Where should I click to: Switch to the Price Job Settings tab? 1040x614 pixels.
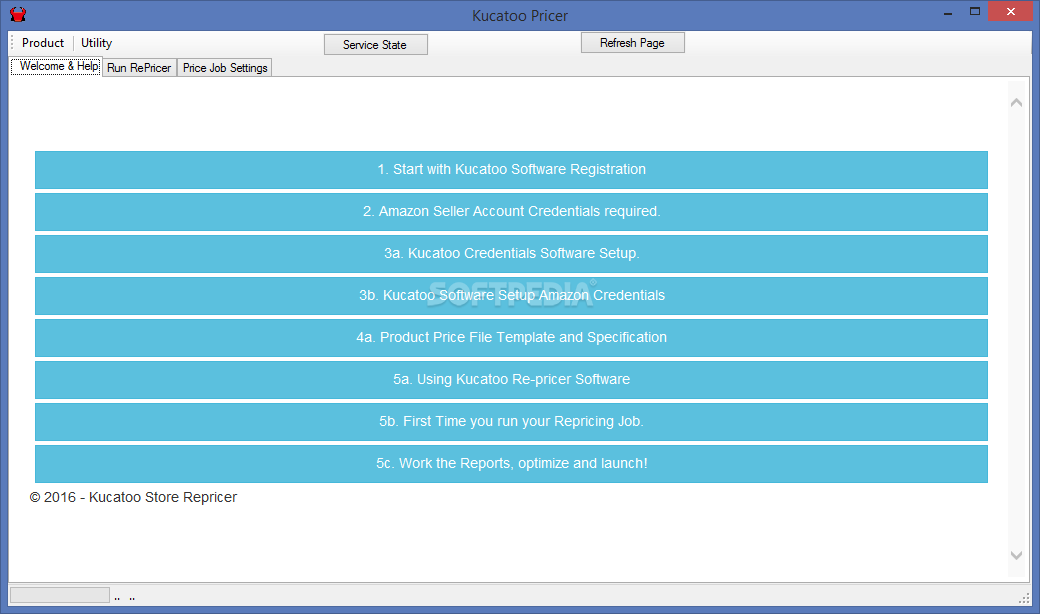click(x=225, y=68)
